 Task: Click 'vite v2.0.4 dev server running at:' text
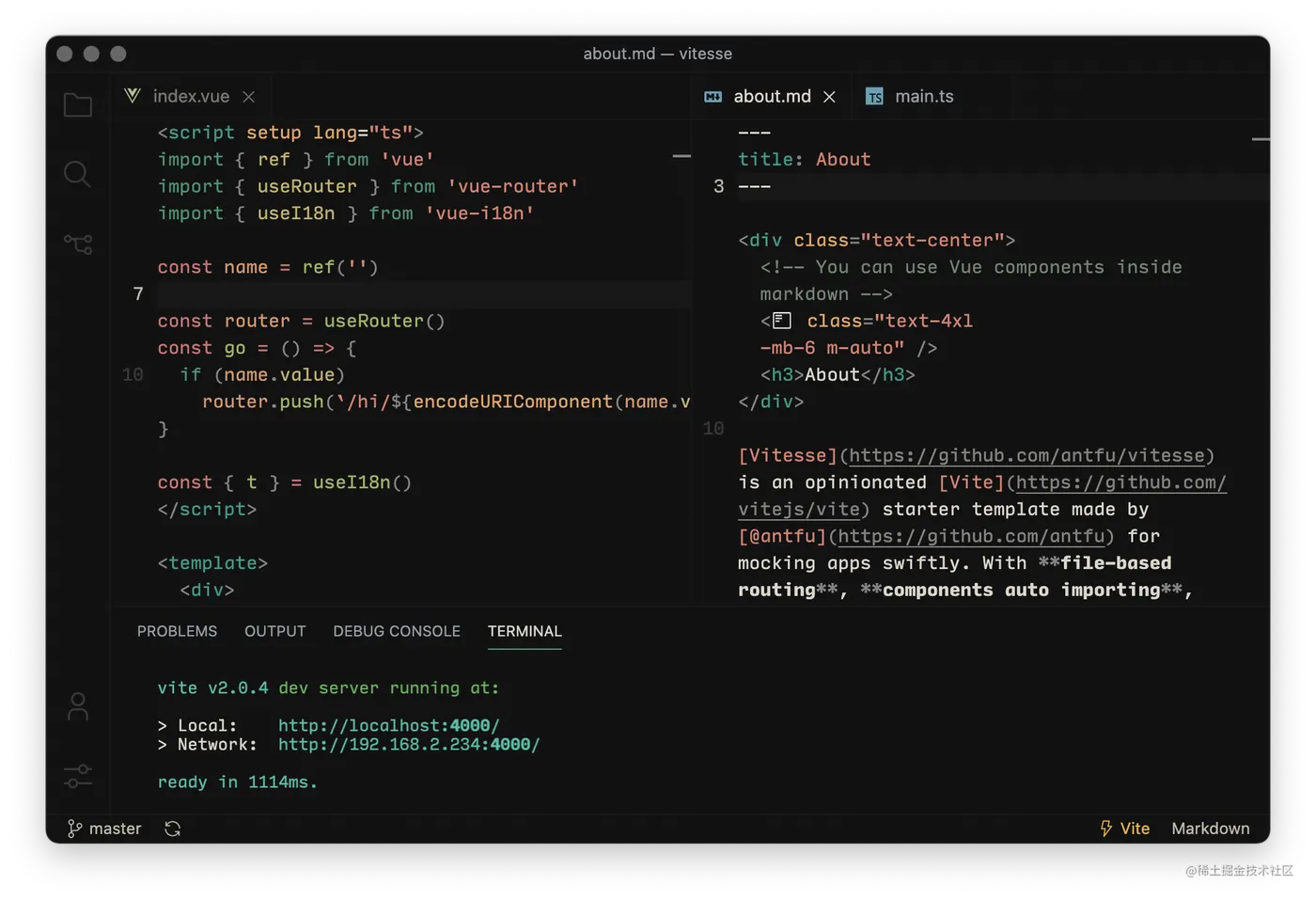pos(329,687)
